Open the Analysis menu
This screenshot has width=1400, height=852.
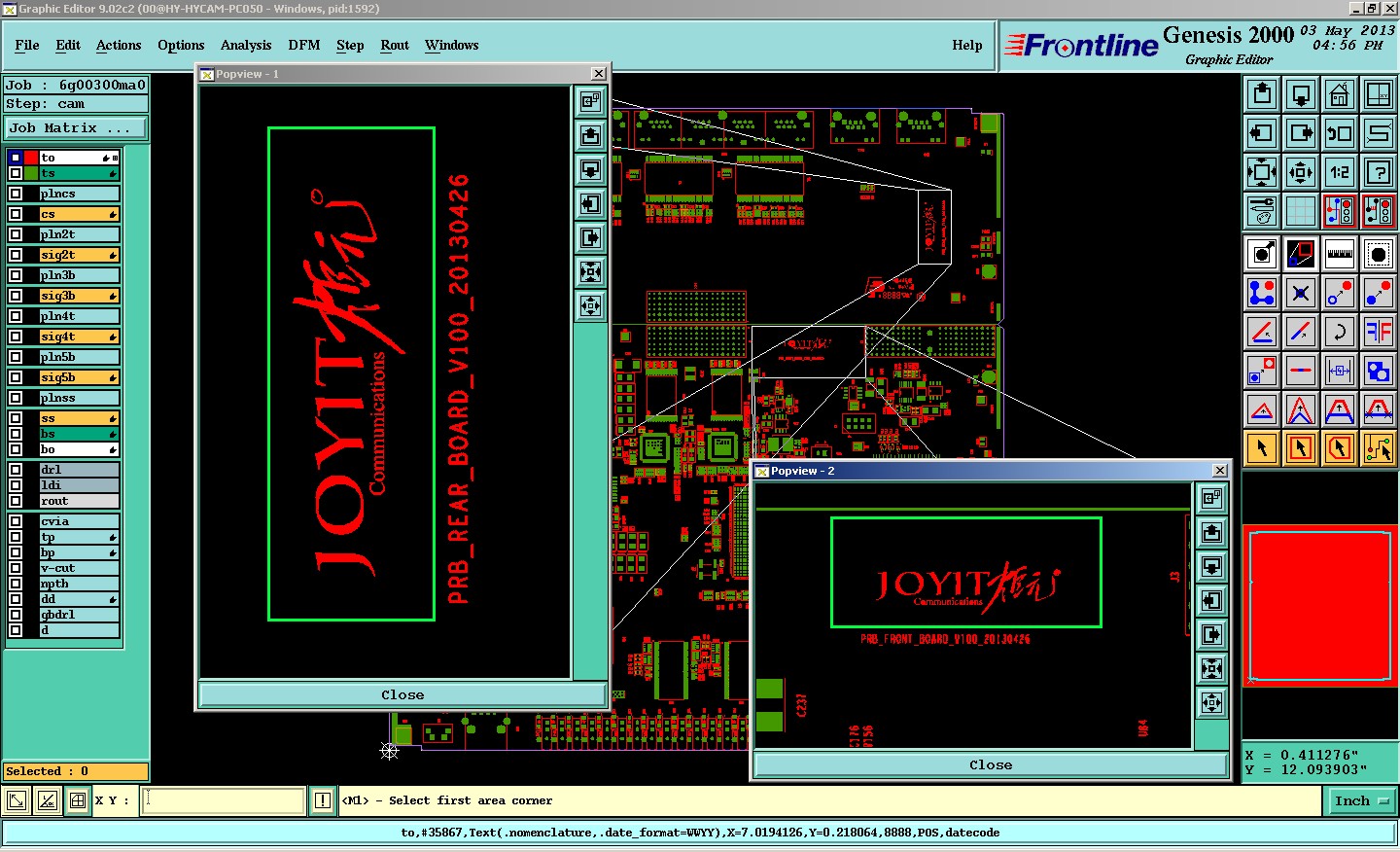click(x=246, y=45)
